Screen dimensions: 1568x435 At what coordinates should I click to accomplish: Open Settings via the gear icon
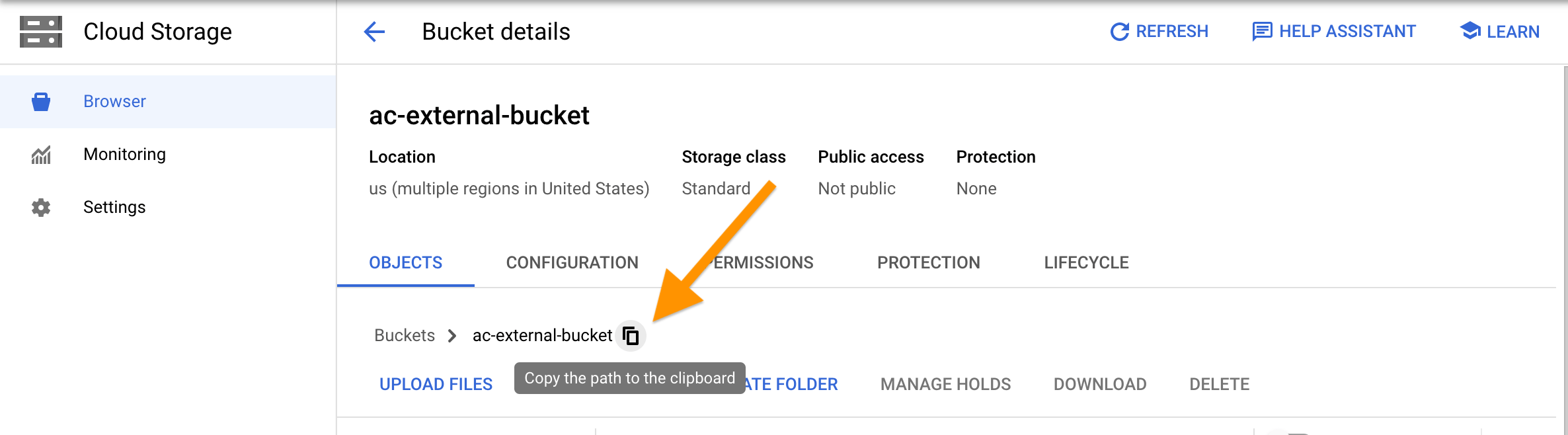coord(40,206)
